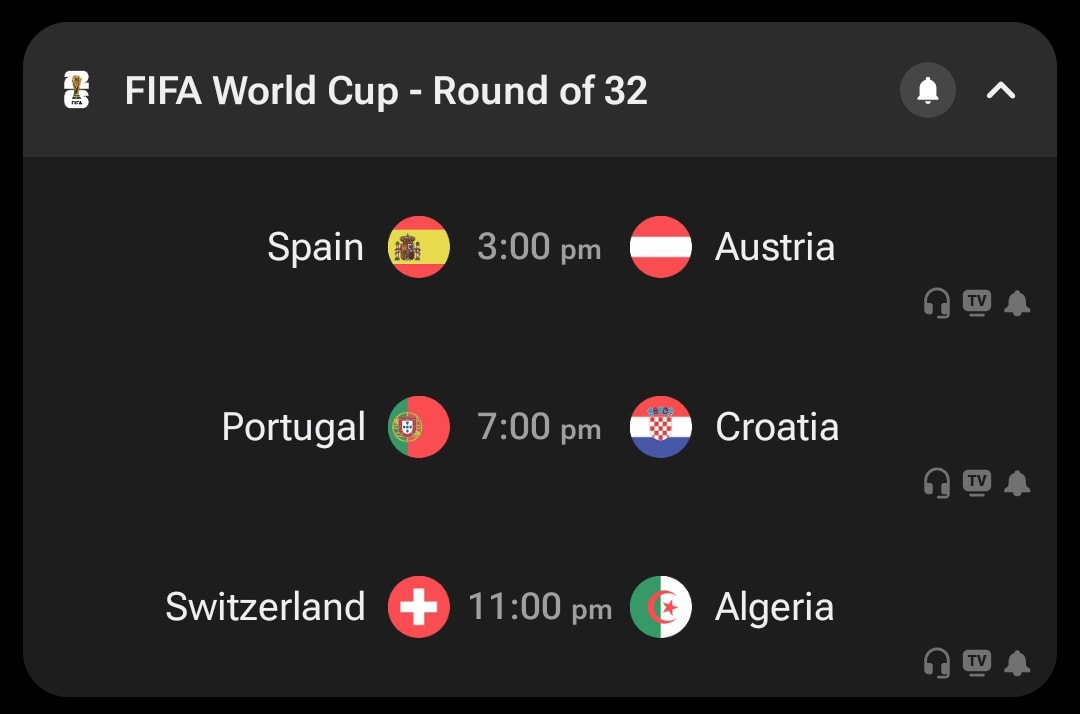Image resolution: width=1080 pixels, height=714 pixels.
Task: Enable match alert for Portugal vs Croatia
Action: tap(1017, 483)
